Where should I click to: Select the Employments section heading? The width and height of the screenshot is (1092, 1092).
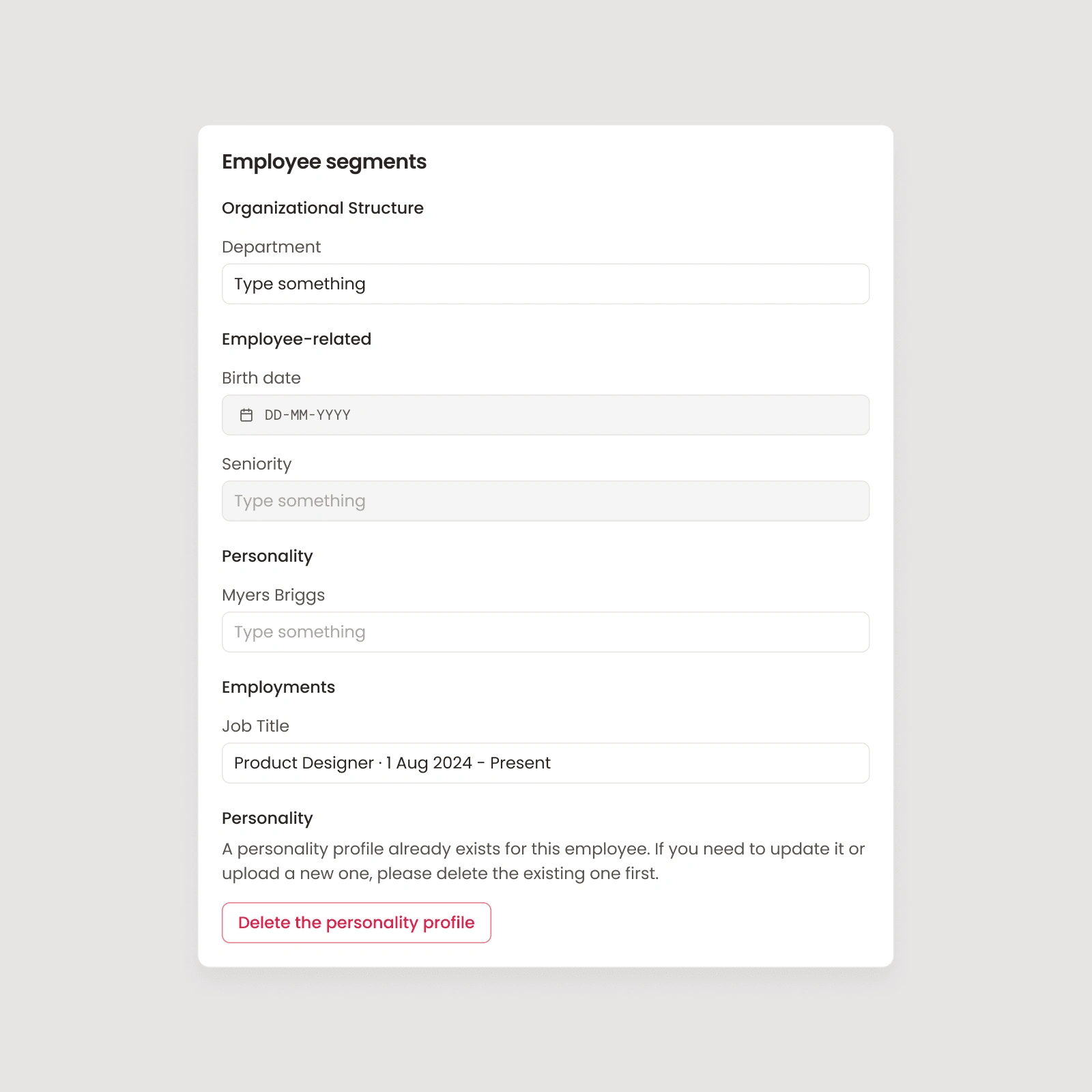point(278,687)
